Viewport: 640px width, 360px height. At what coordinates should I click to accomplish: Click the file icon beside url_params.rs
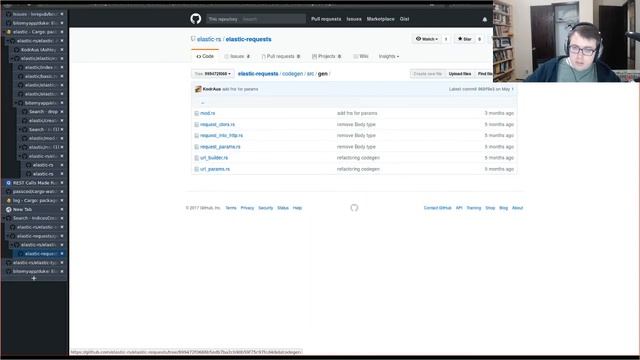coord(196,169)
